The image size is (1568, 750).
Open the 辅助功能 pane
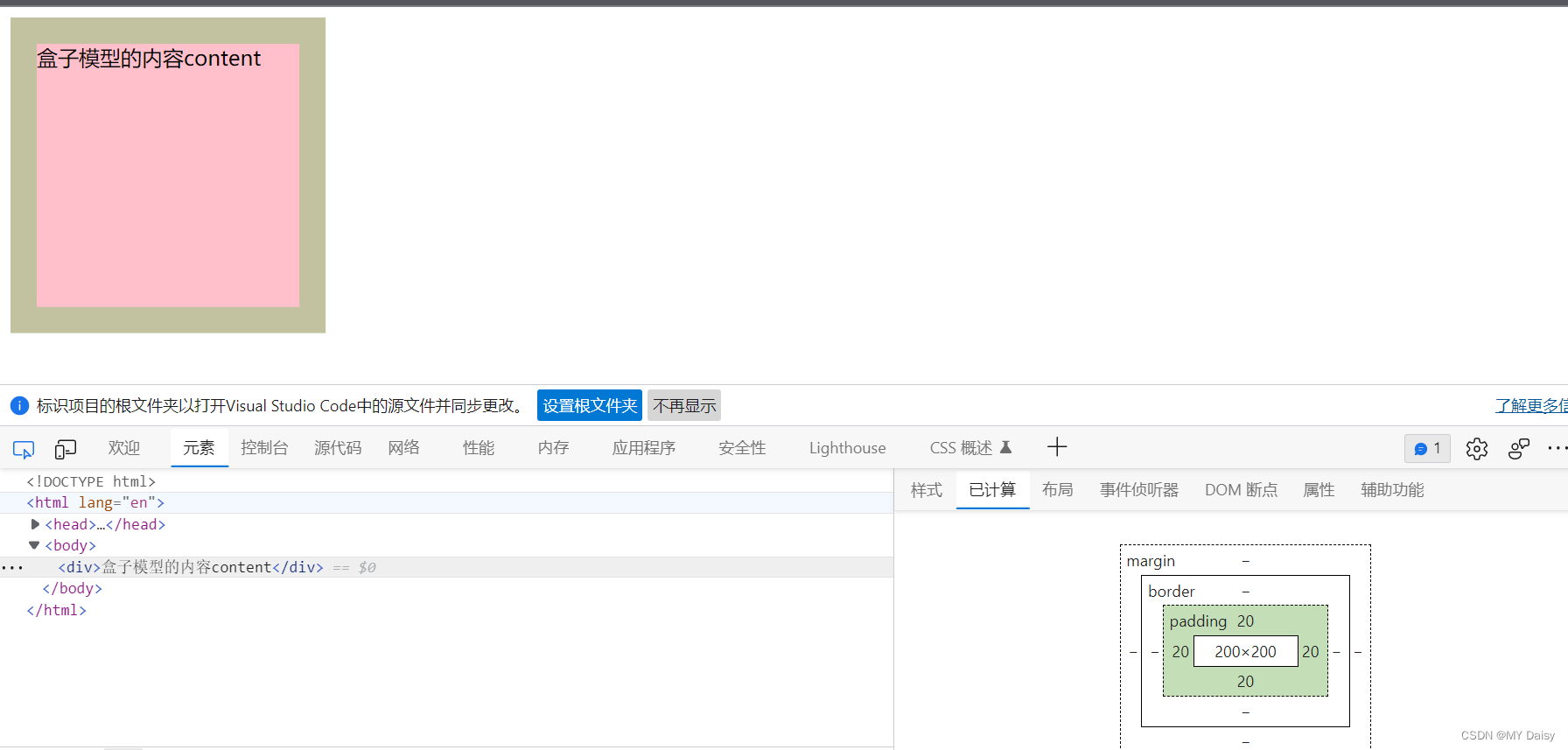(1392, 490)
